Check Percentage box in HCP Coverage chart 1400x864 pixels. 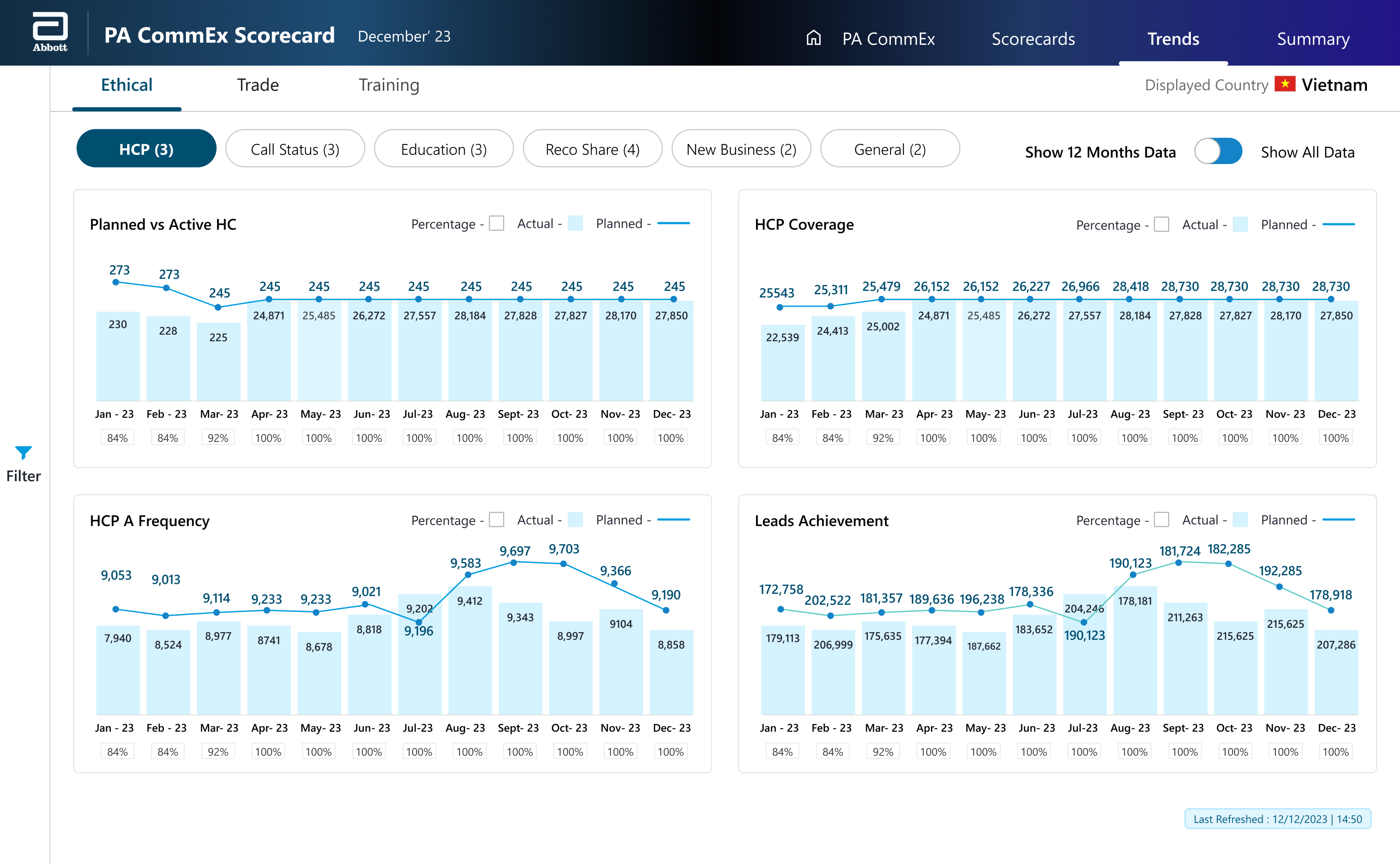[1161, 224]
